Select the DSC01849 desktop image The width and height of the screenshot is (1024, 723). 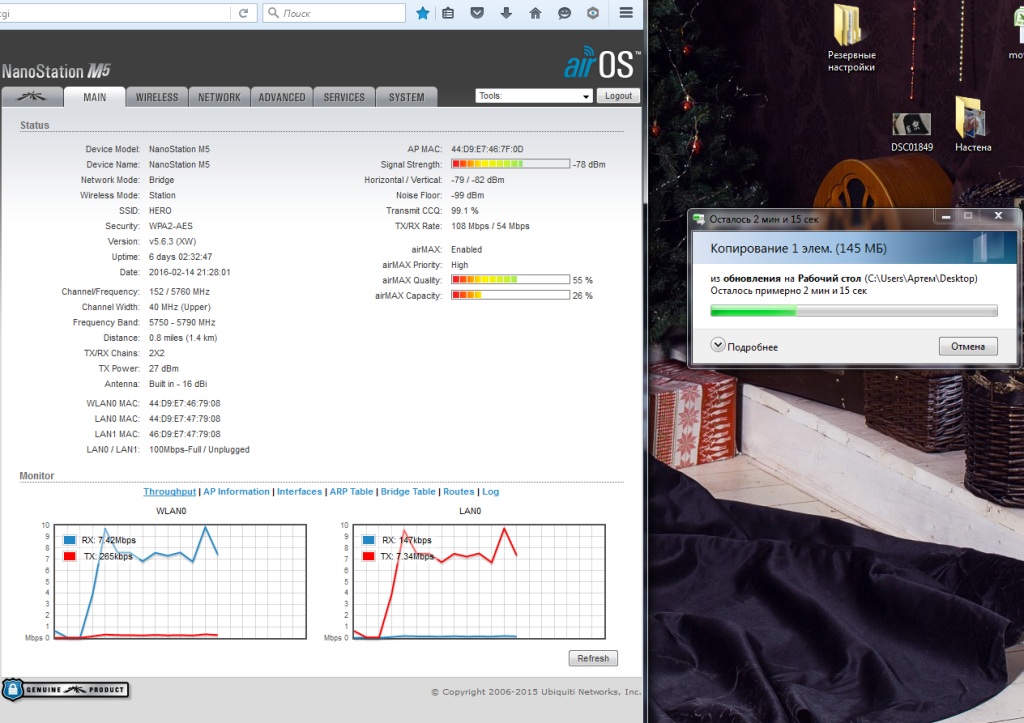point(912,133)
